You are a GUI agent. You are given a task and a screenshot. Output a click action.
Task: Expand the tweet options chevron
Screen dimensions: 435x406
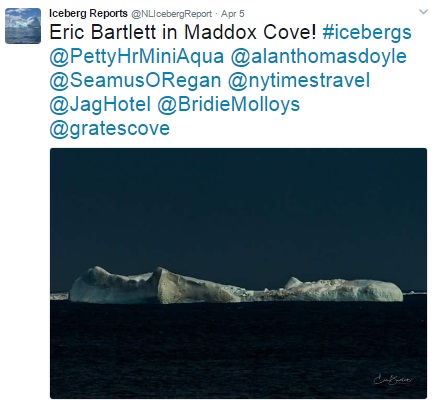[423, 12]
